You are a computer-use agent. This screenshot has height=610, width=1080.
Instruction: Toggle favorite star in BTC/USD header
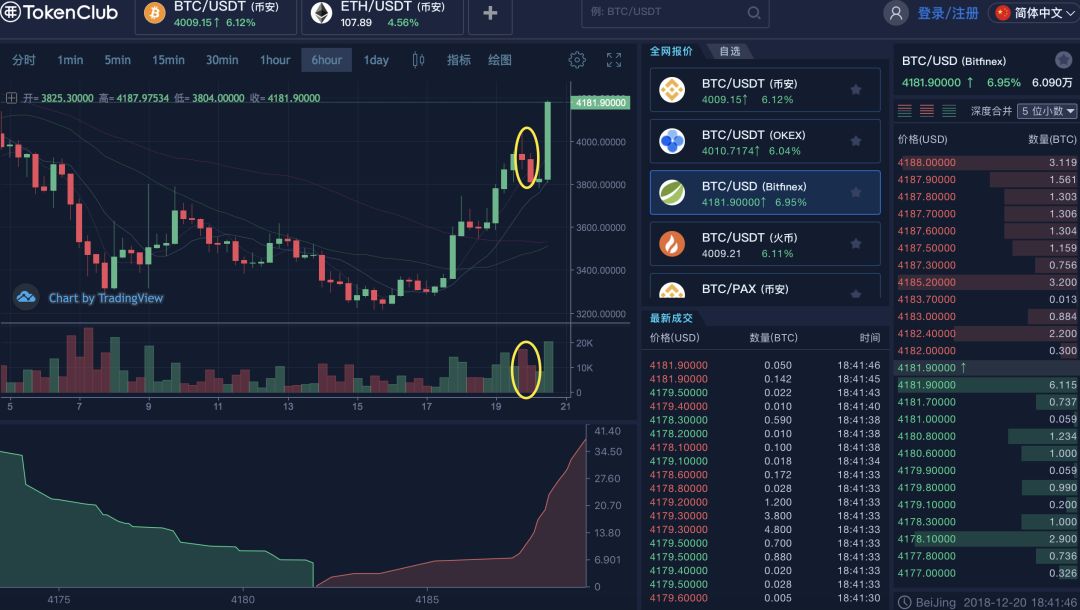click(1063, 60)
